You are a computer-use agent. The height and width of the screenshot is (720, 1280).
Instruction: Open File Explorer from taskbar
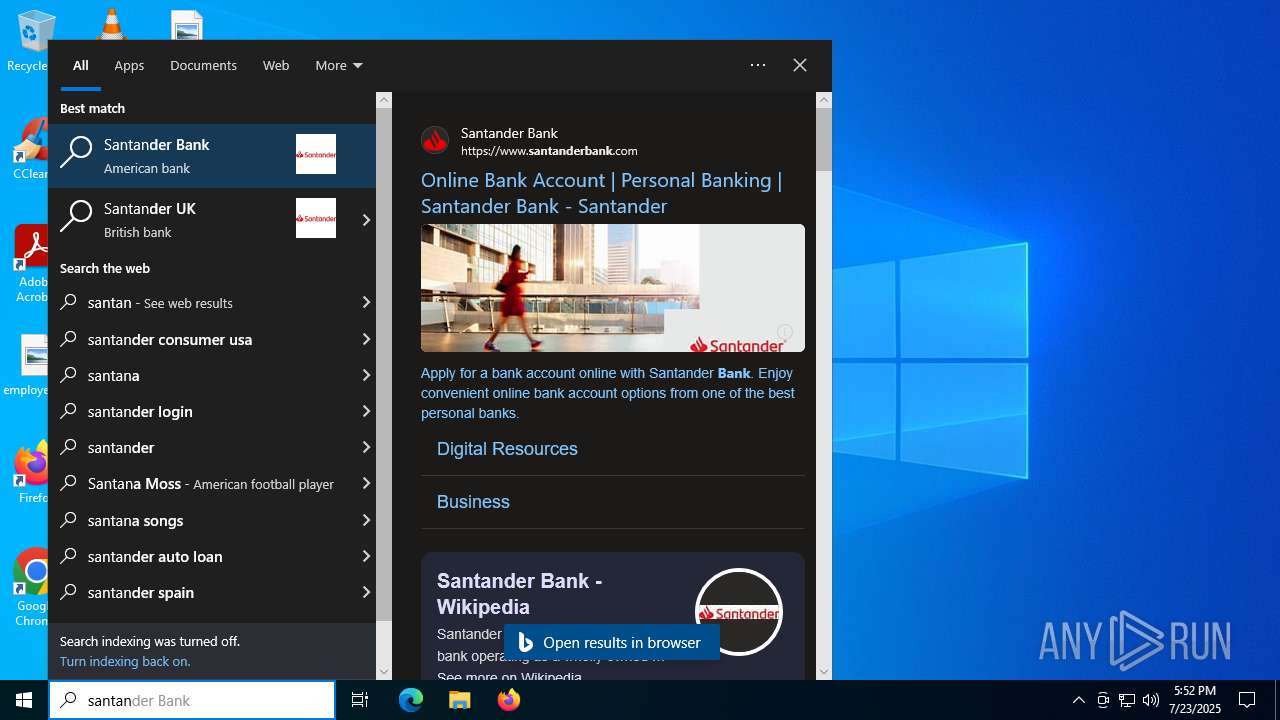point(459,700)
